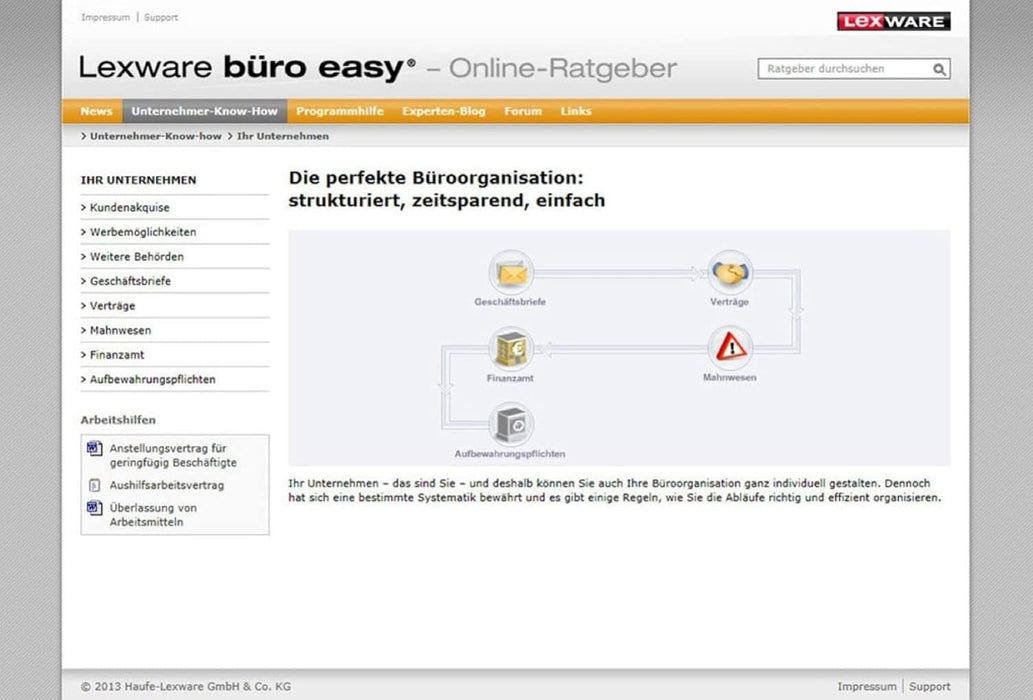Click the Word icon beside Überlassung von Arbeitsmitteln

tap(93, 507)
